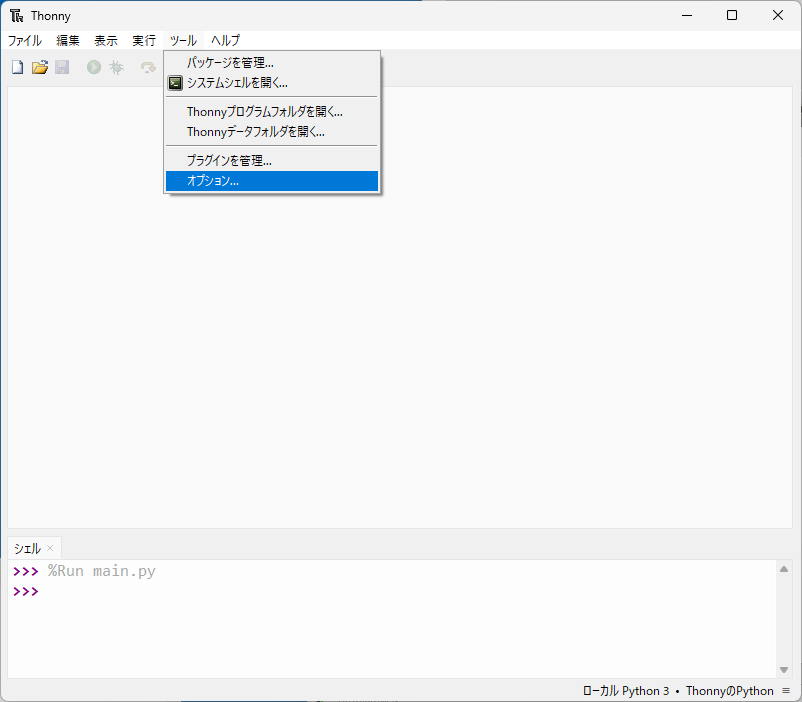
Task: Open the ファイル menu
Action: tap(25, 41)
